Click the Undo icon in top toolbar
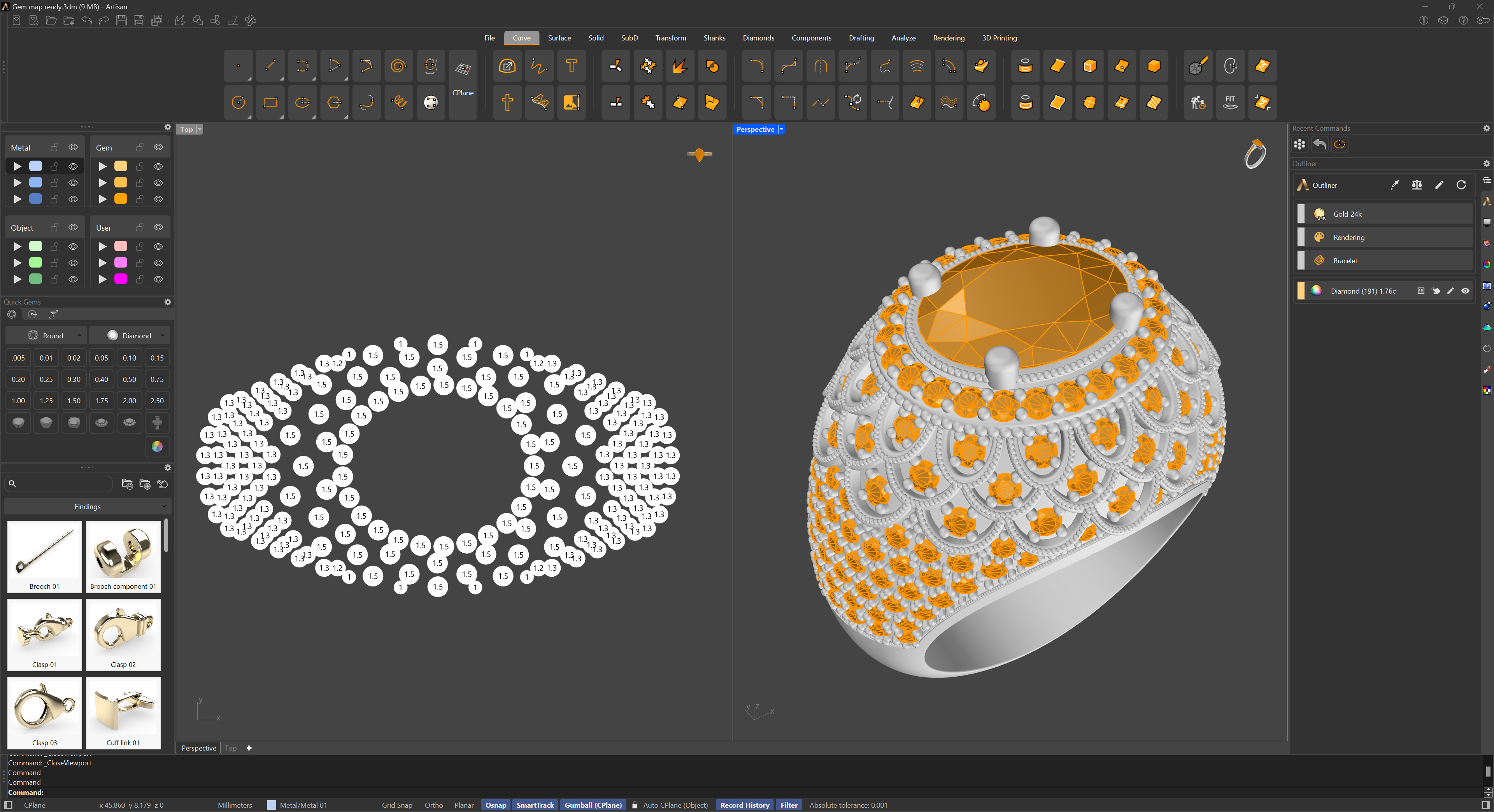1494x812 pixels. pyautogui.click(x=86, y=20)
